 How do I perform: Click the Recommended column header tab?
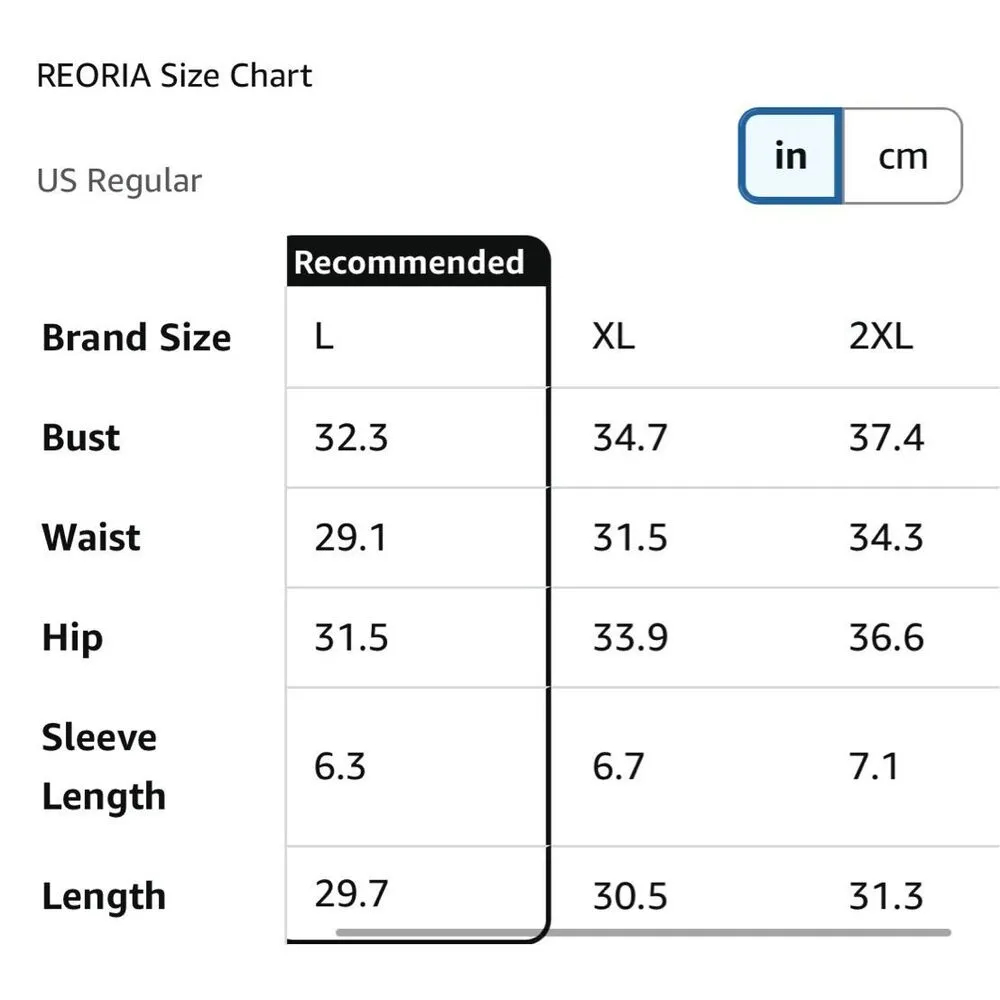click(409, 262)
